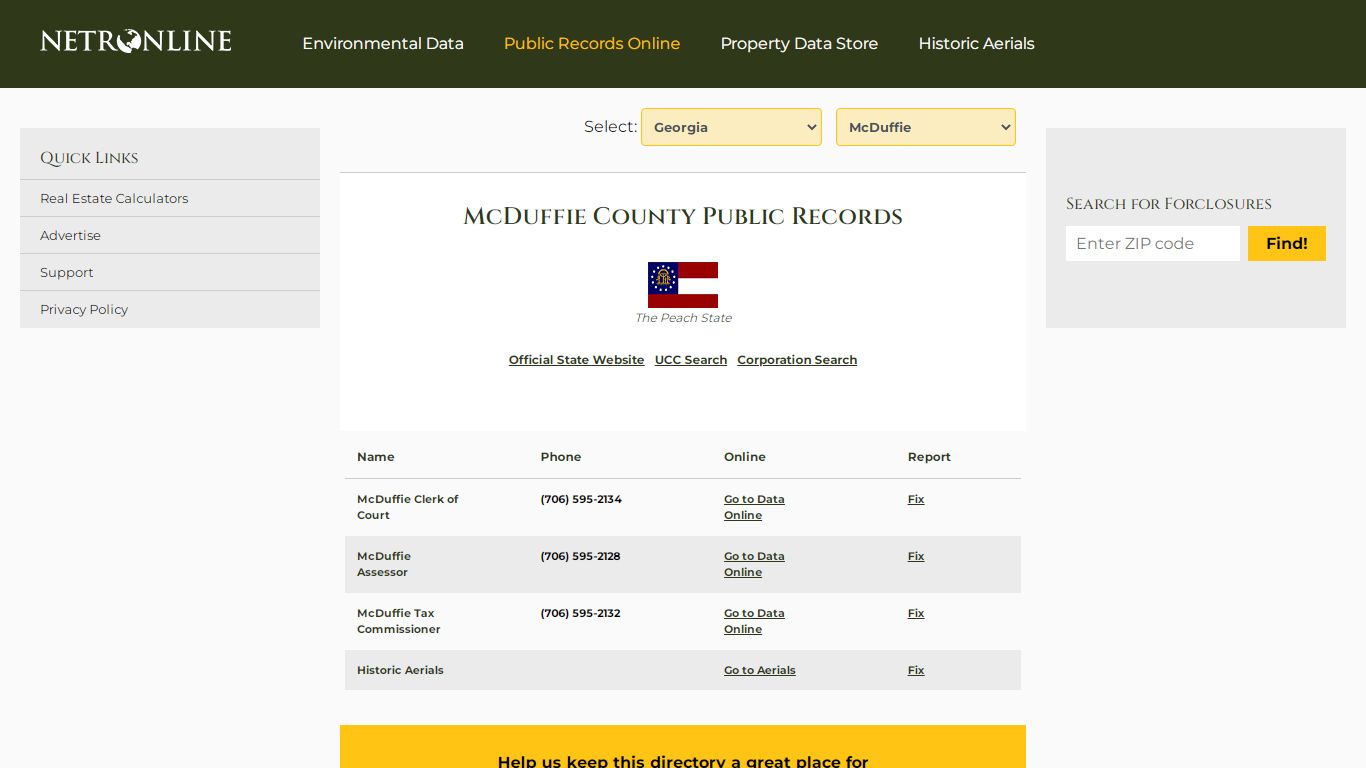Screen dimensions: 1366x768
Task: Click McDuffie Tax Commissioner name cell
Action: pos(399,621)
